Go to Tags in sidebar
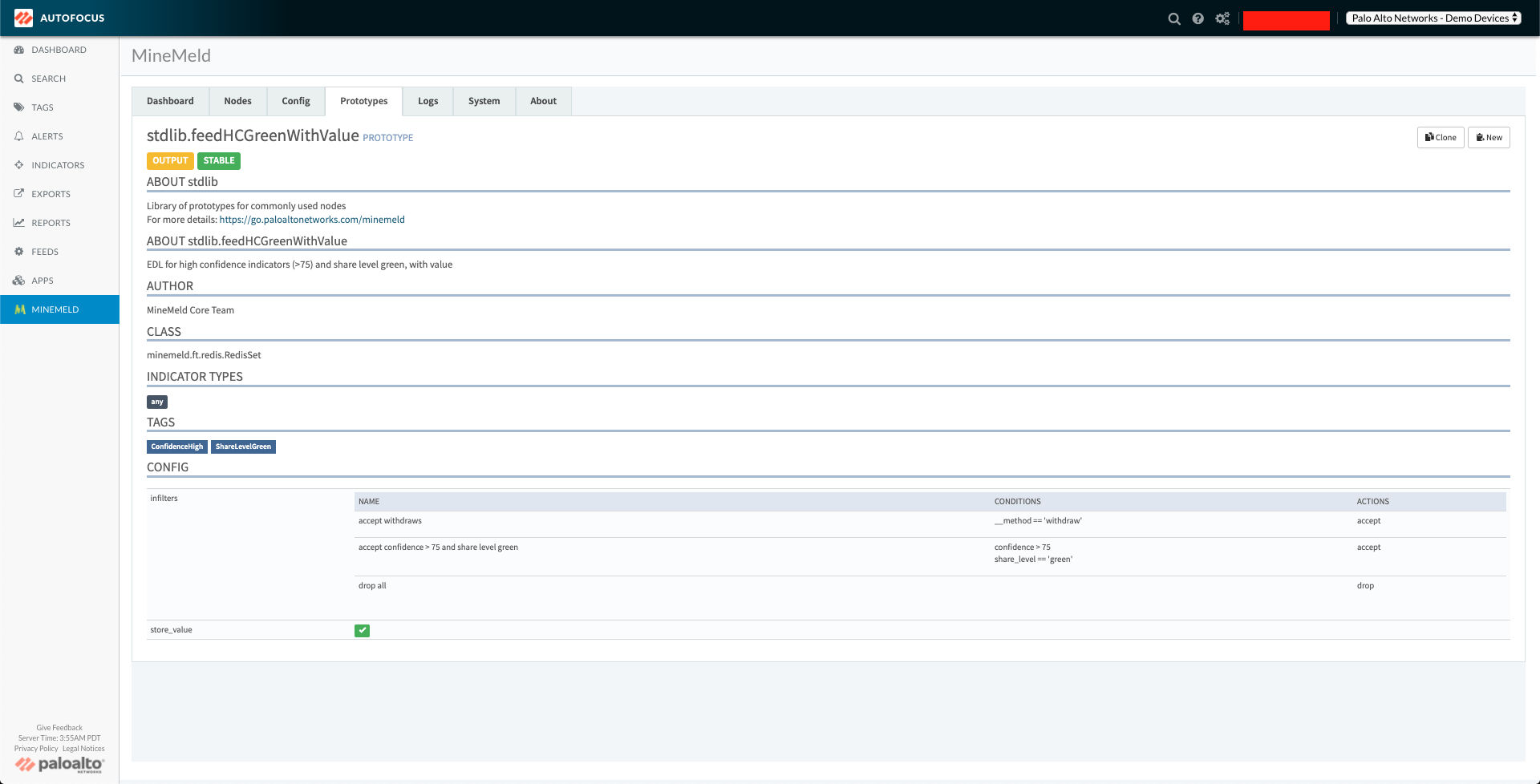This screenshot has width=1540, height=784. point(42,107)
